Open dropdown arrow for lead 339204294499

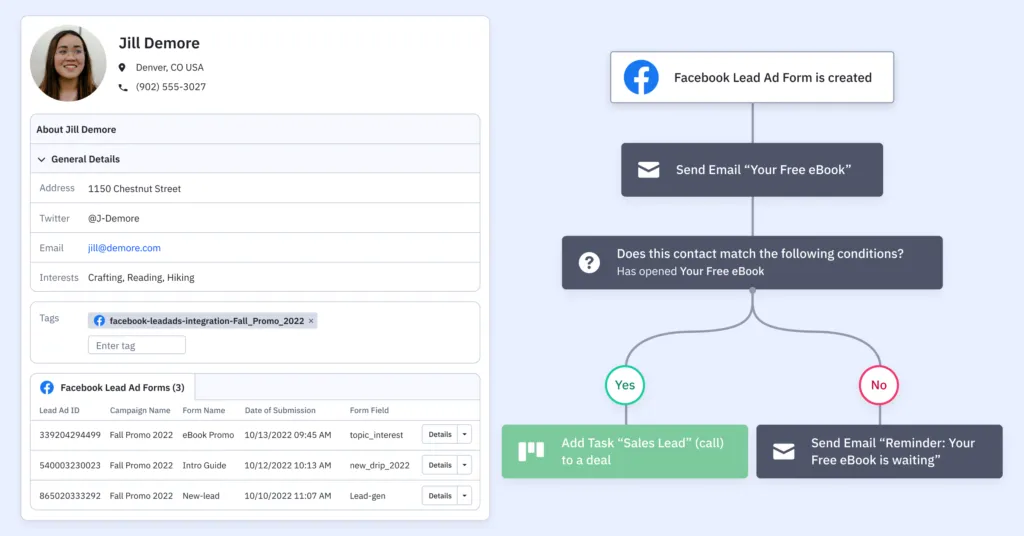tap(464, 434)
